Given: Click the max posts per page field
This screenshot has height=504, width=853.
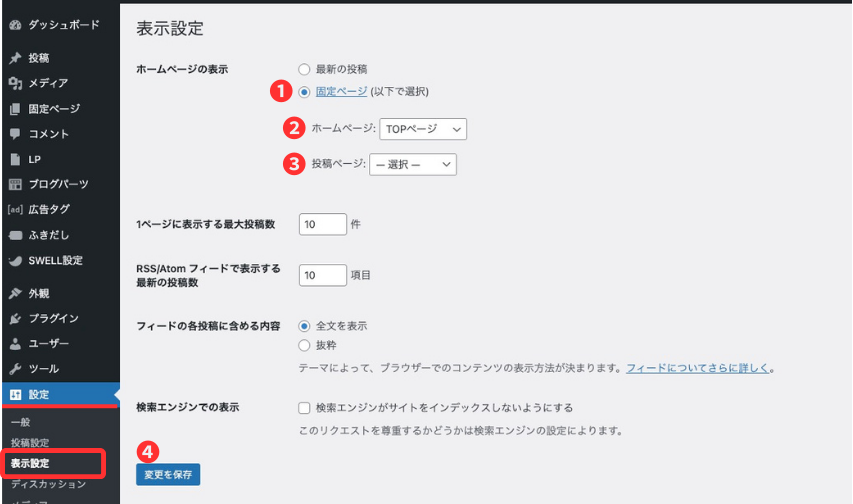Looking at the screenshot, I should (x=322, y=225).
